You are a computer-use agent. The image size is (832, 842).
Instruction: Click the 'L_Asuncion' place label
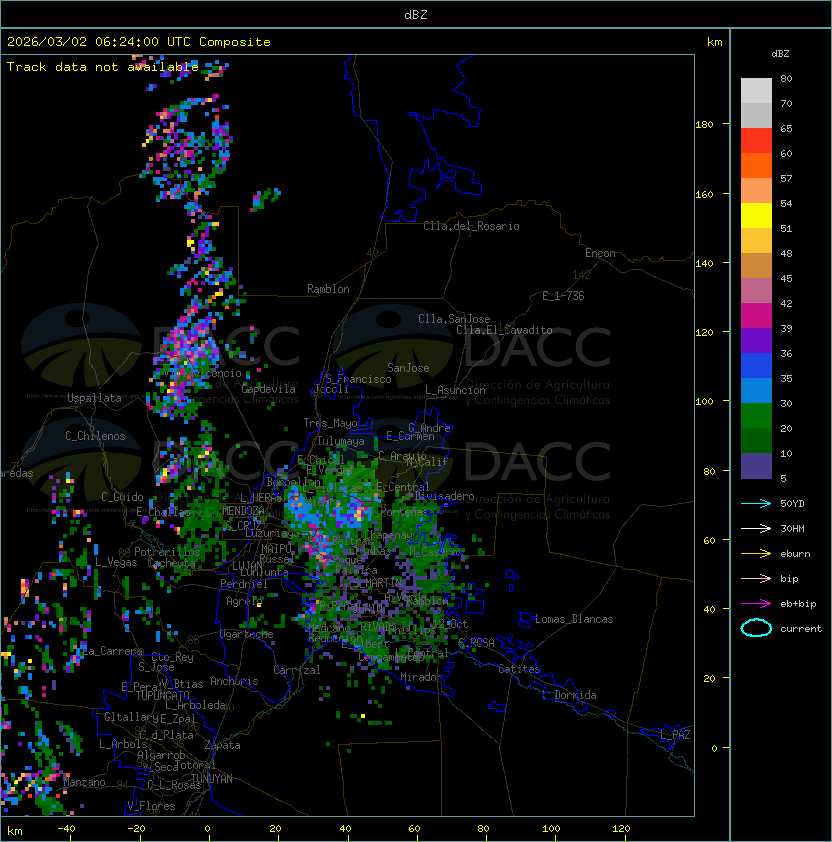[x=455, y=390]
